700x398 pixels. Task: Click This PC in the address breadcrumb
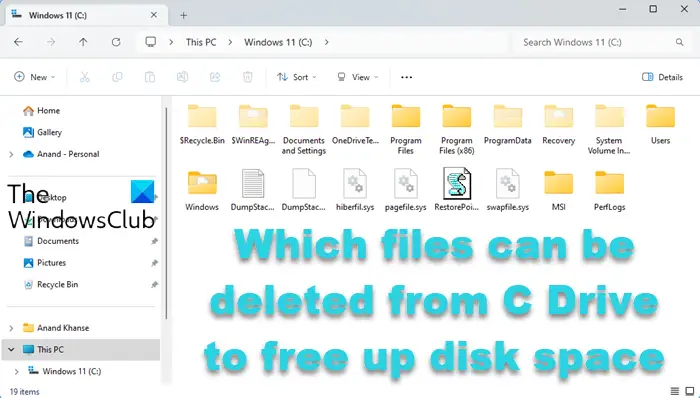[201, 42]
